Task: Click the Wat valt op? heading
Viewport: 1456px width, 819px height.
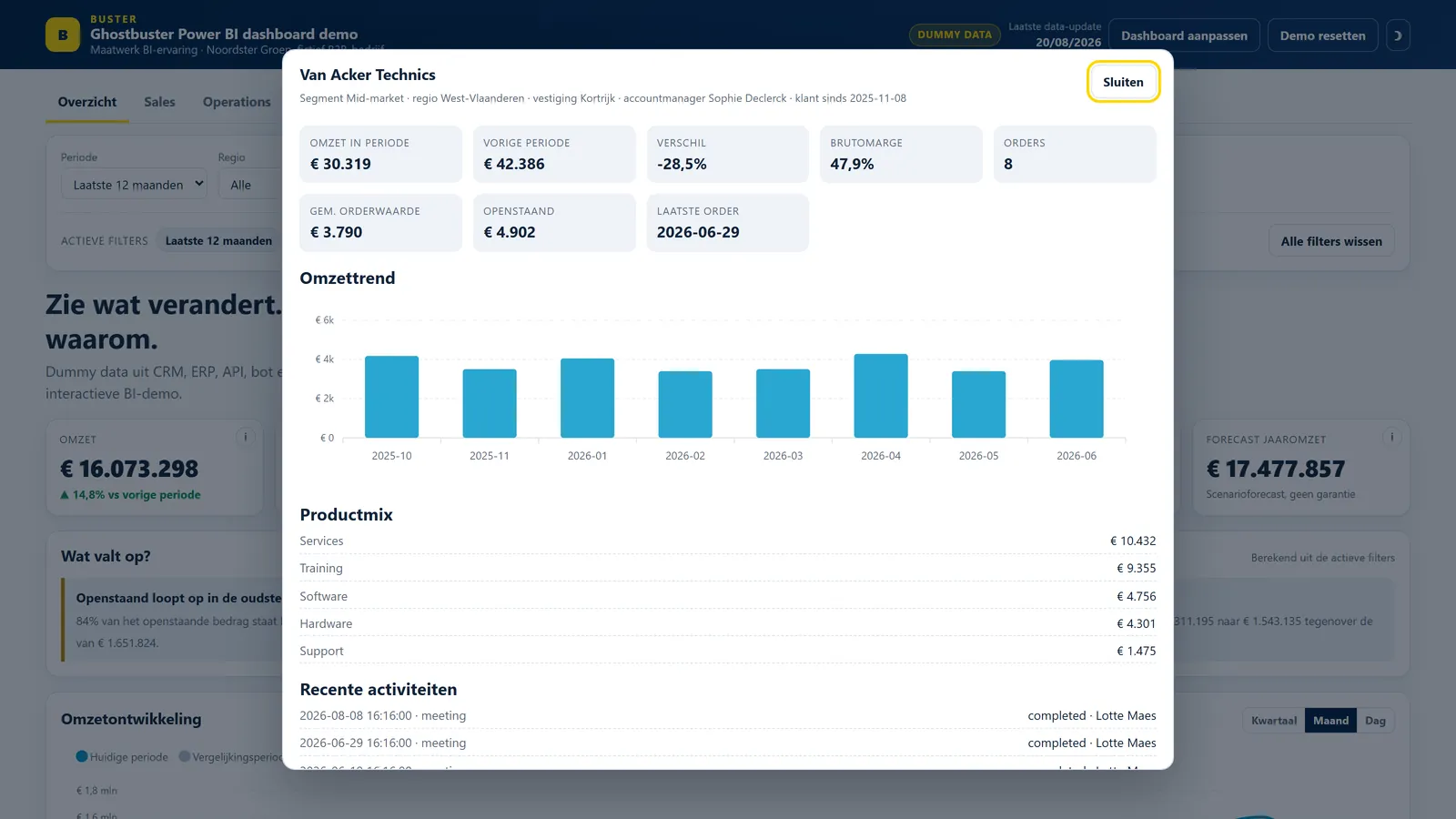Action: [106, 556]
